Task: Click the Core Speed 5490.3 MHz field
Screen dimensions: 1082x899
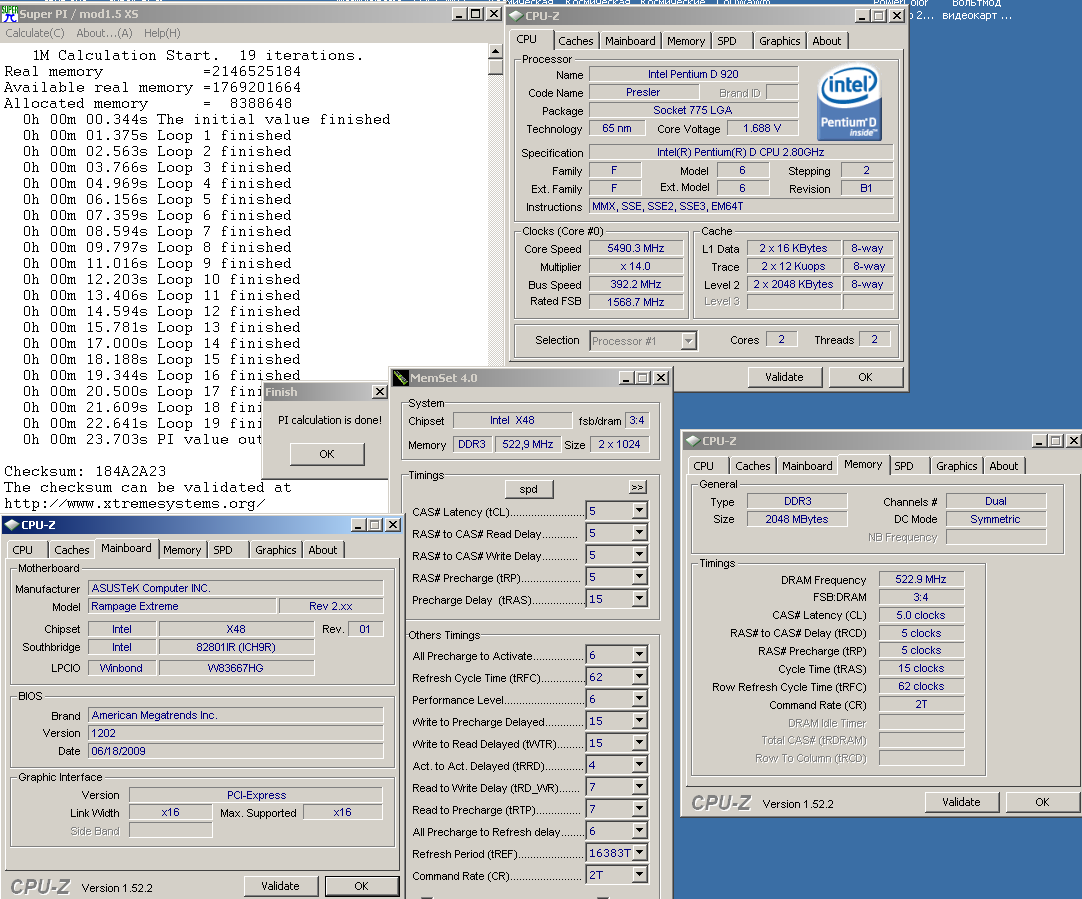Action: point(636,248)
